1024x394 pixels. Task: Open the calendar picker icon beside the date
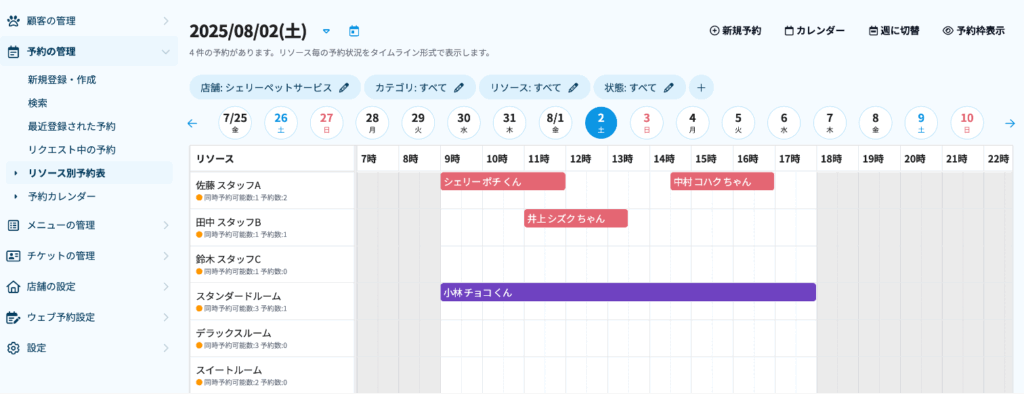354,31
